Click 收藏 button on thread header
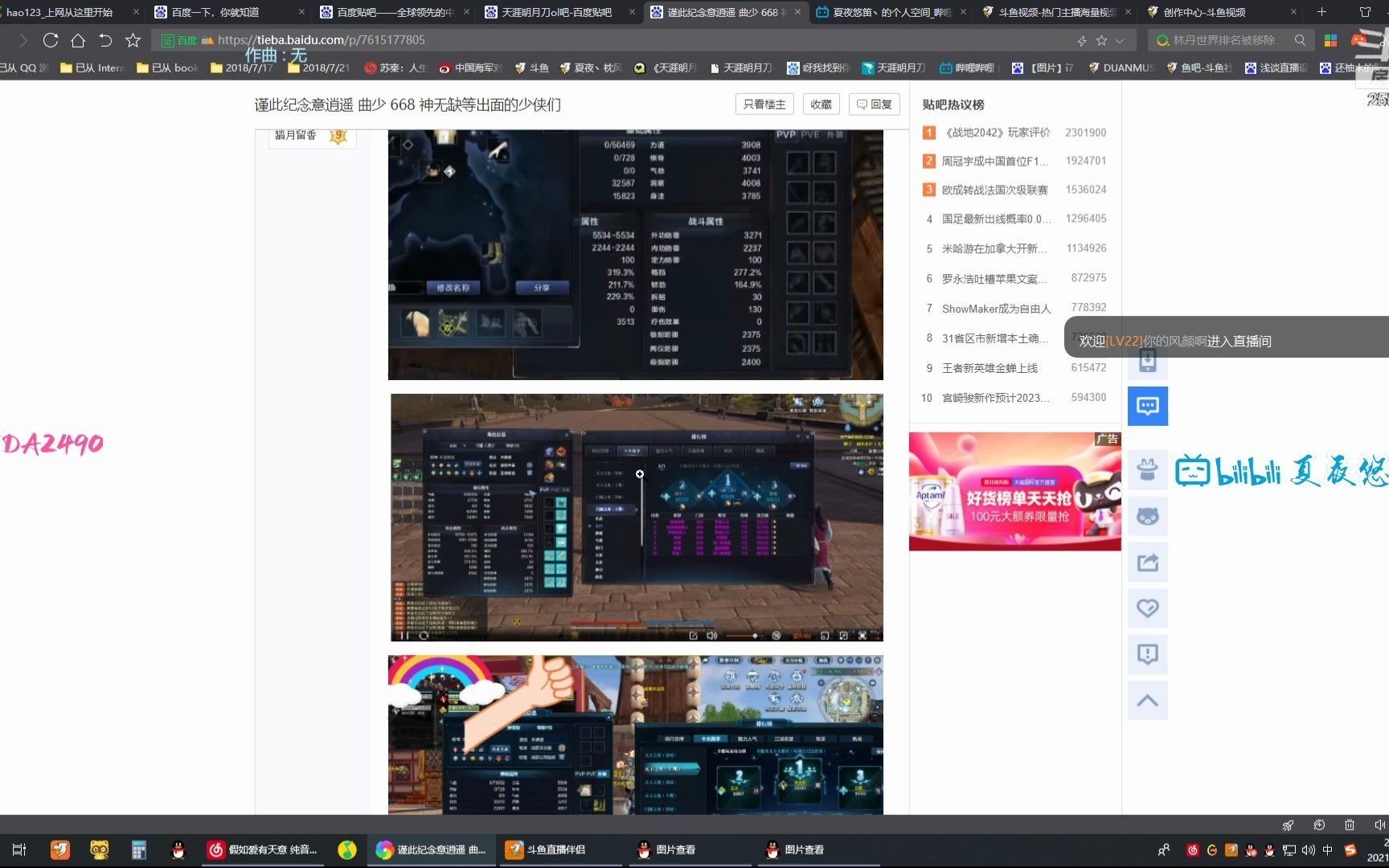This screenshot has height=868, width=1389. click(x=821, y=104)
